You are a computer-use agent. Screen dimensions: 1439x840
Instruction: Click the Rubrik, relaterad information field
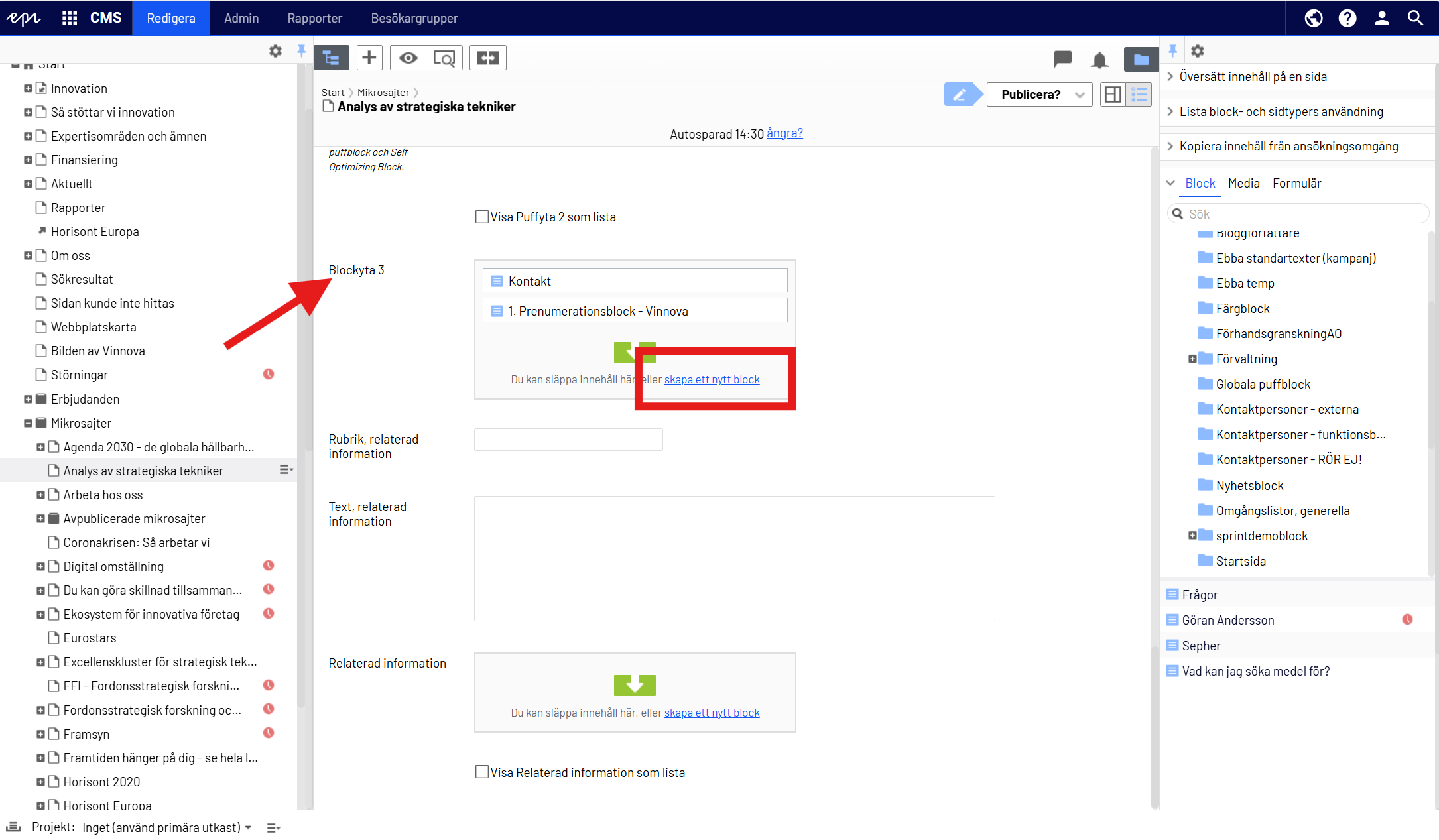click(x=568, y=439)
